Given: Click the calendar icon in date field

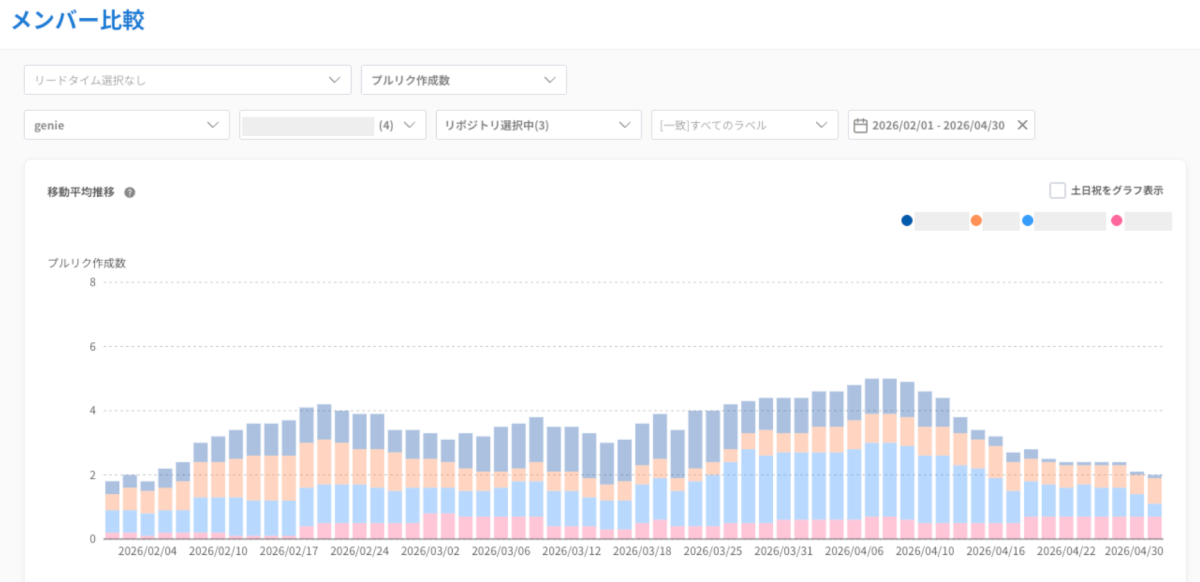Looking at the screenshot, I should coord(860,125).
